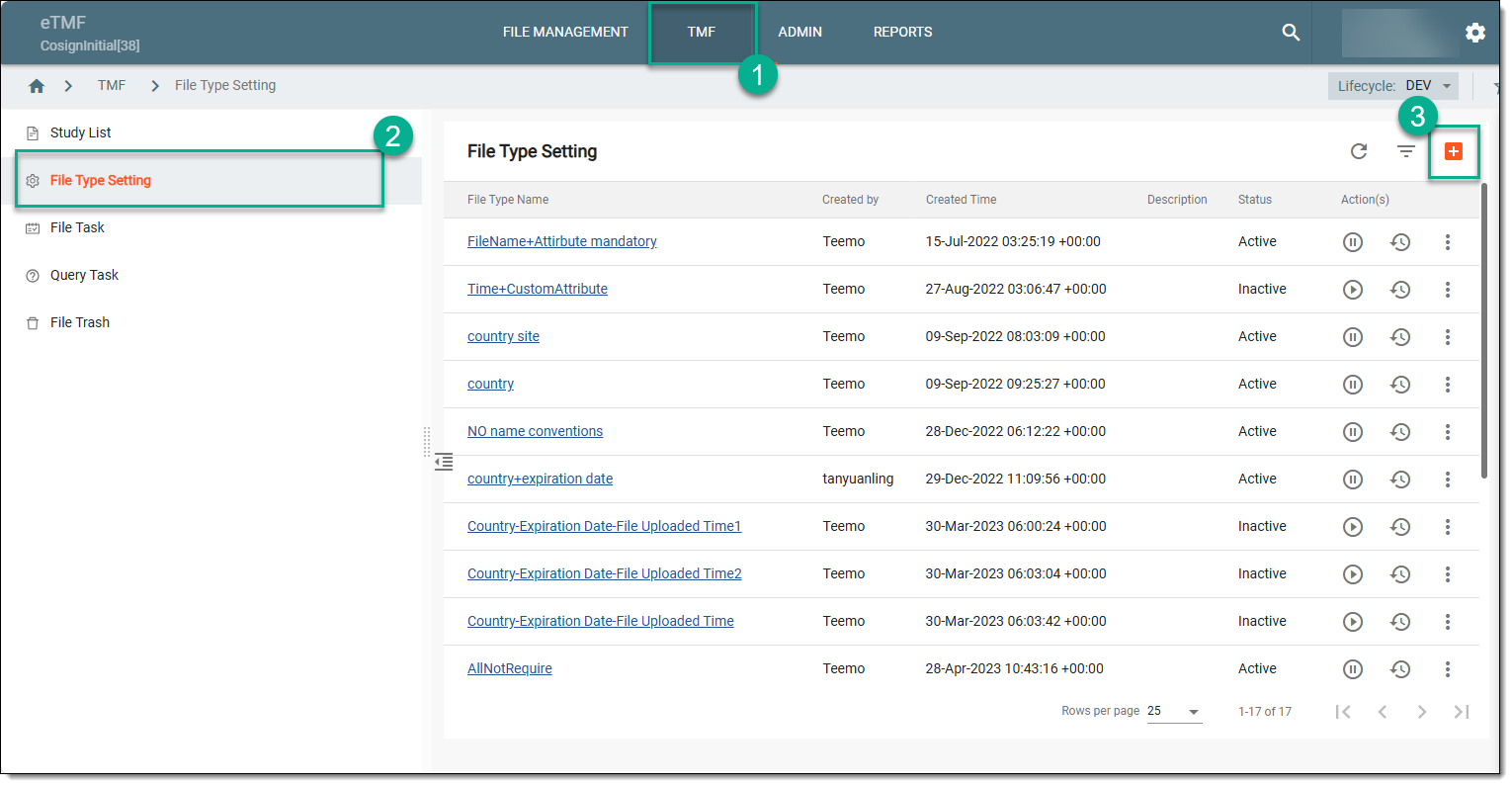Image resolution: width=1512 pixels, height=786 pixels.
Task: View history for Time+CustomAttribute row
Action: (1400, 290)
